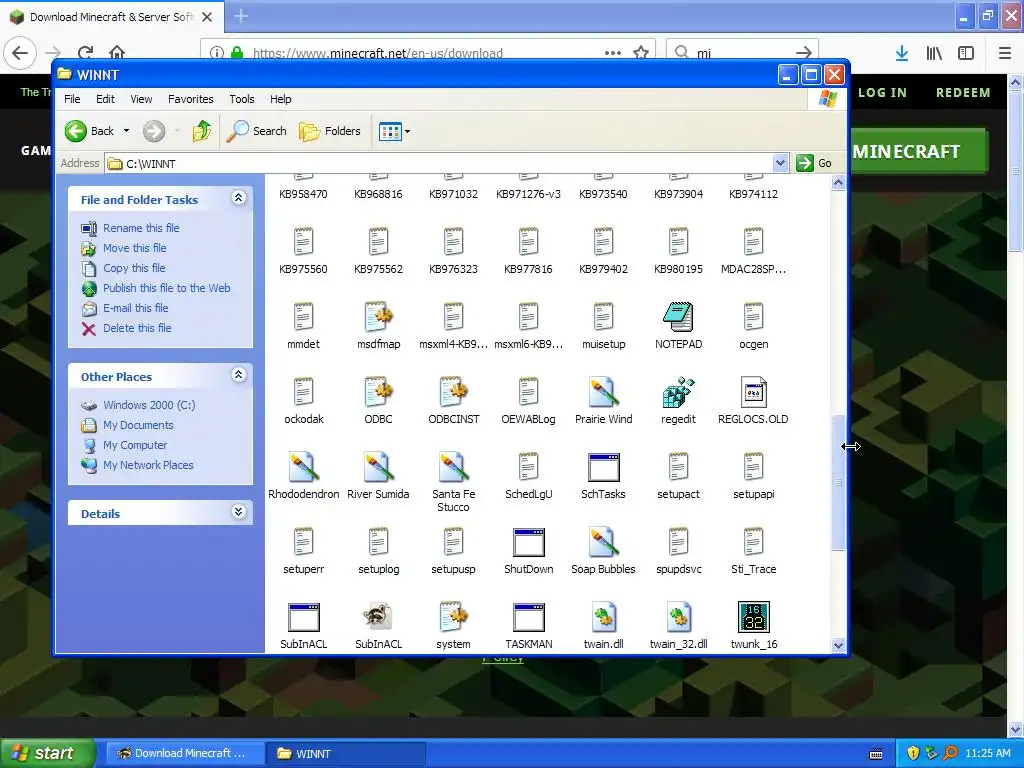Select the TASKMAN program icon
The width and height of the screenshot is (1024, 768).
pyautogui.click(x=528, y=617)
